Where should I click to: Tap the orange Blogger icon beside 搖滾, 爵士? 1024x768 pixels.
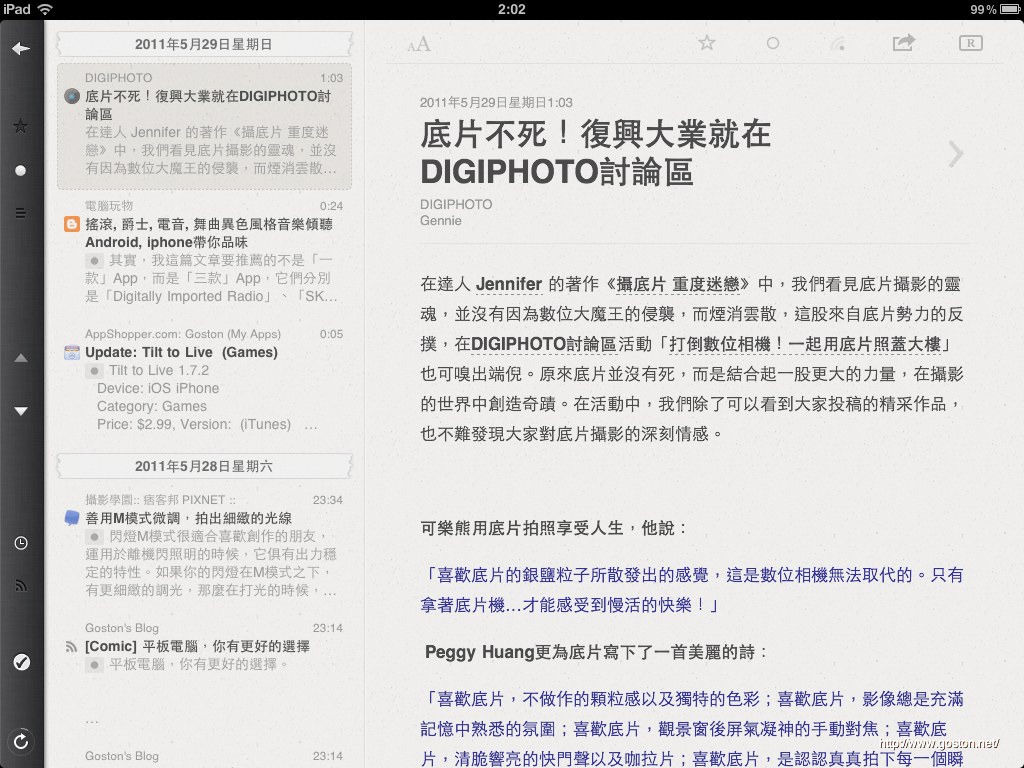[x=72, y=225]
